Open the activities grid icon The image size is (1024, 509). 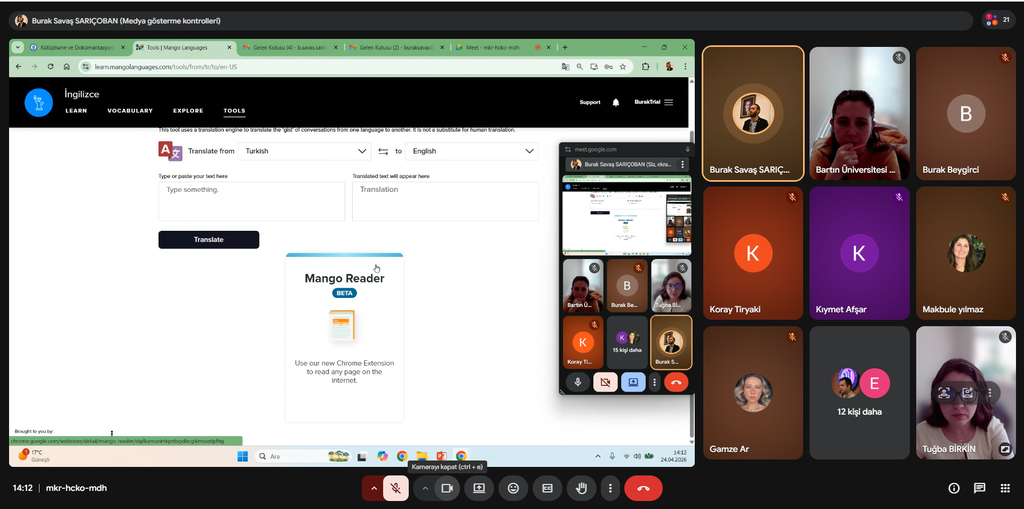point(1005,488)
